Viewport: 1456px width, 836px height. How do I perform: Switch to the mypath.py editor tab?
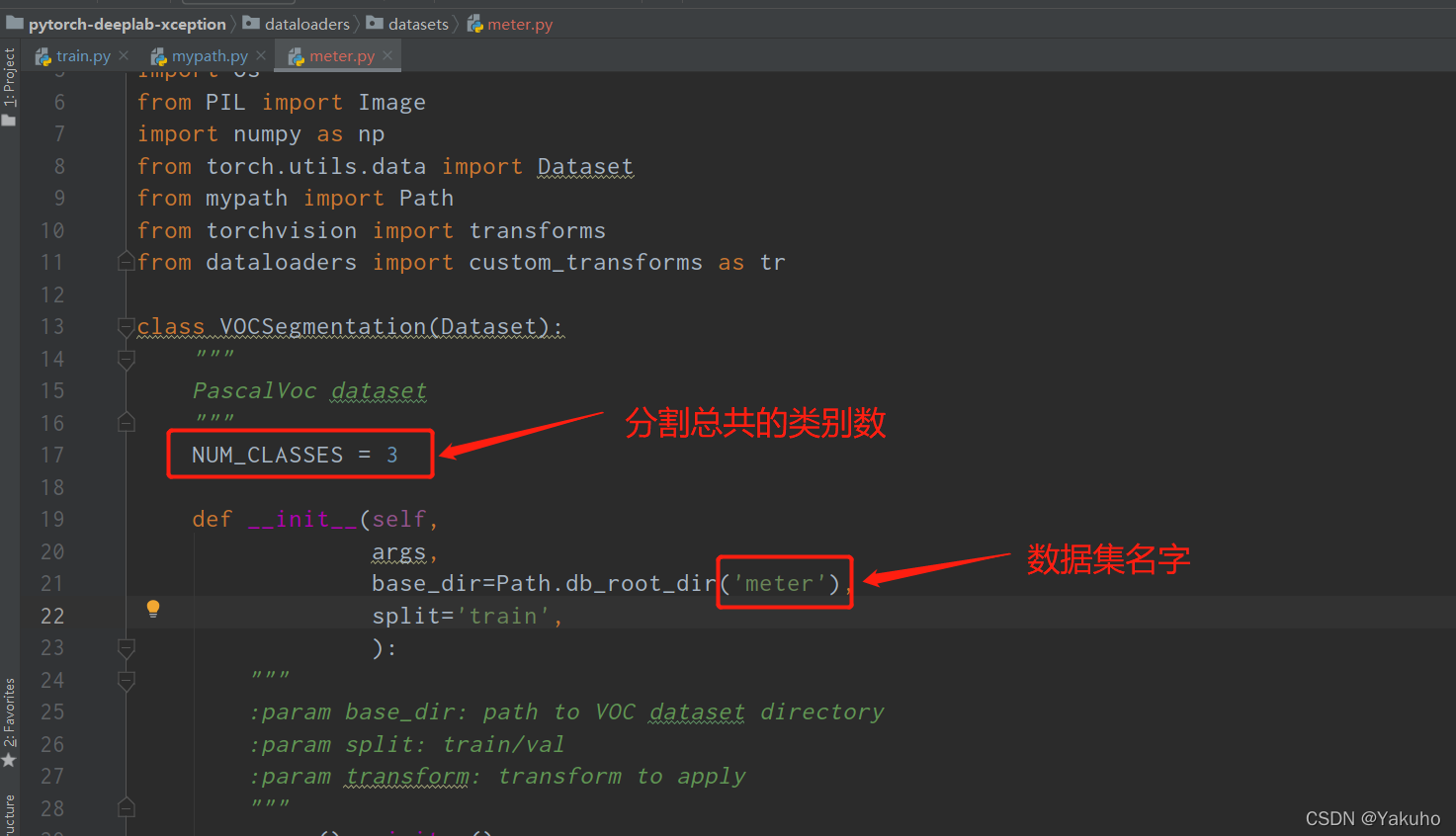click(210, 56)
